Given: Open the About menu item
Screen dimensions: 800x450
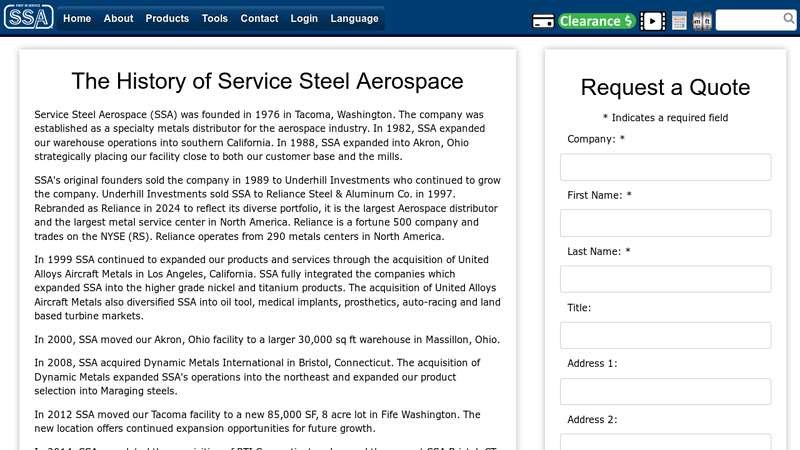Looking at the screenshot, I should coord(118,18).
